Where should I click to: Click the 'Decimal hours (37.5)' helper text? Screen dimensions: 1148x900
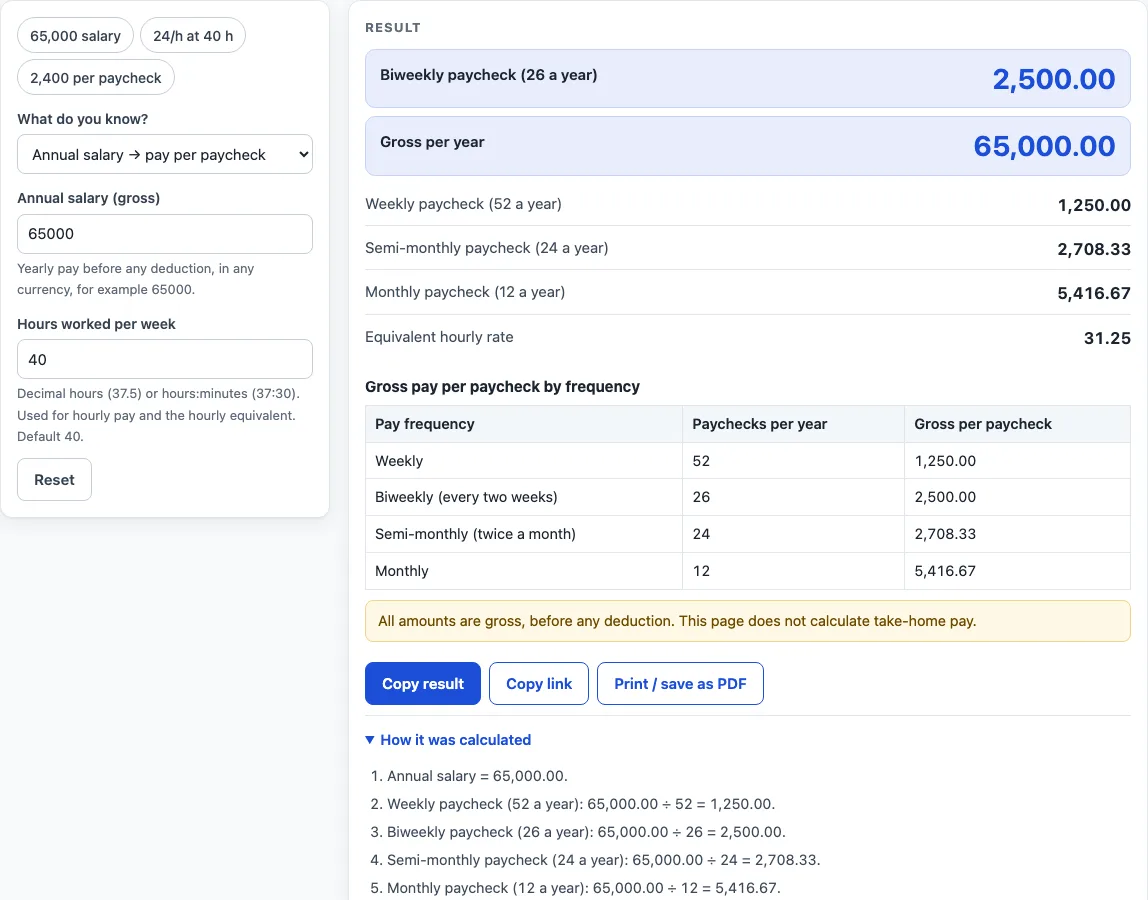click(x=158, y=414)
